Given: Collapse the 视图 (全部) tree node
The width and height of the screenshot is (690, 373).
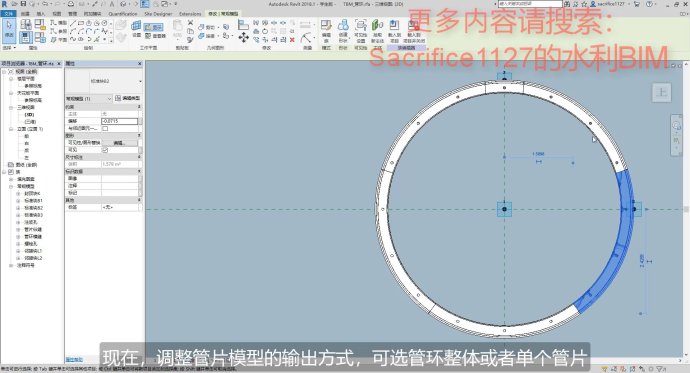Looking at the screenshot, I should (4, 71).
